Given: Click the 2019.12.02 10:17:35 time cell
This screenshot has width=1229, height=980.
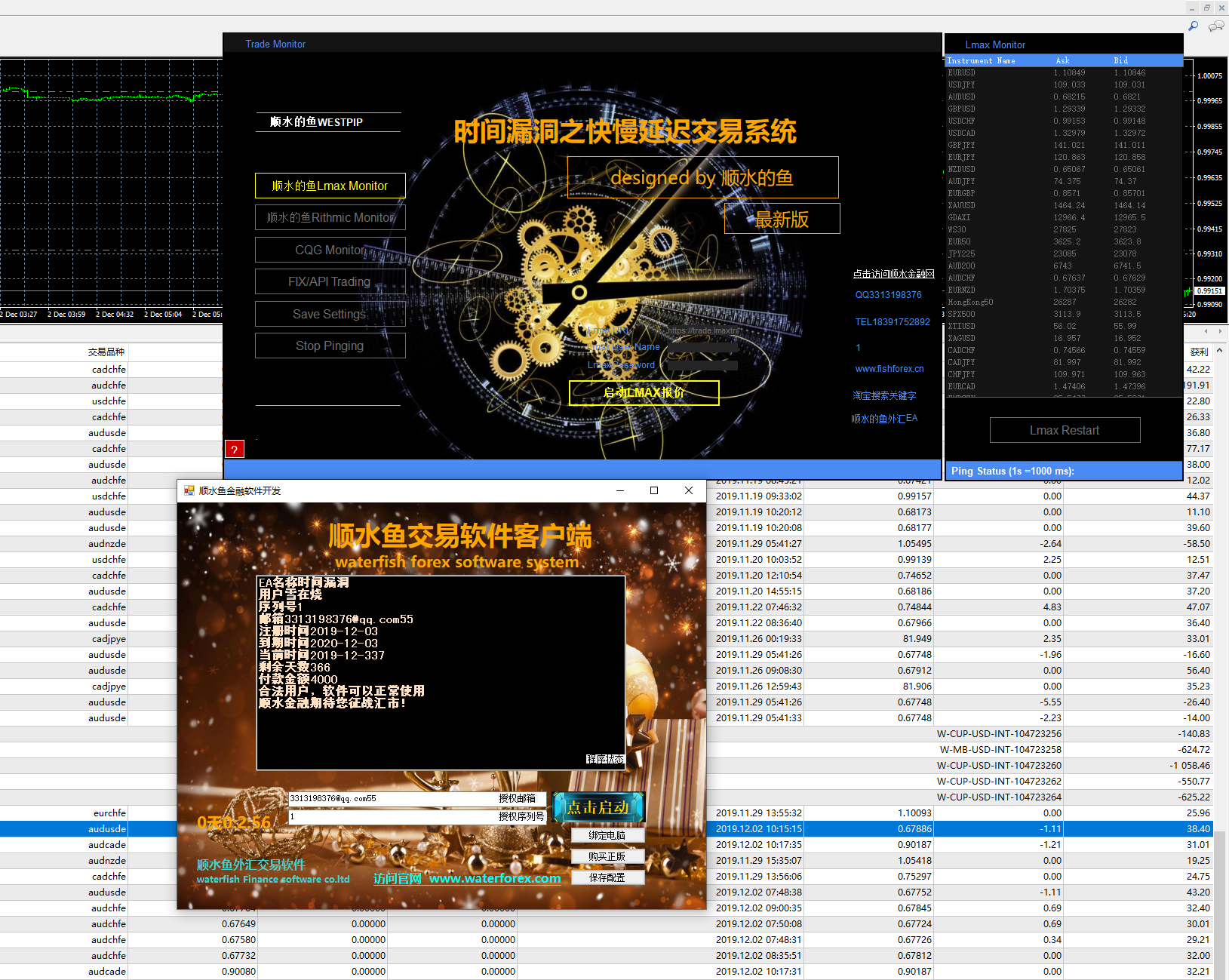Looking at the screenshot, I should click(x=759, y=844).
